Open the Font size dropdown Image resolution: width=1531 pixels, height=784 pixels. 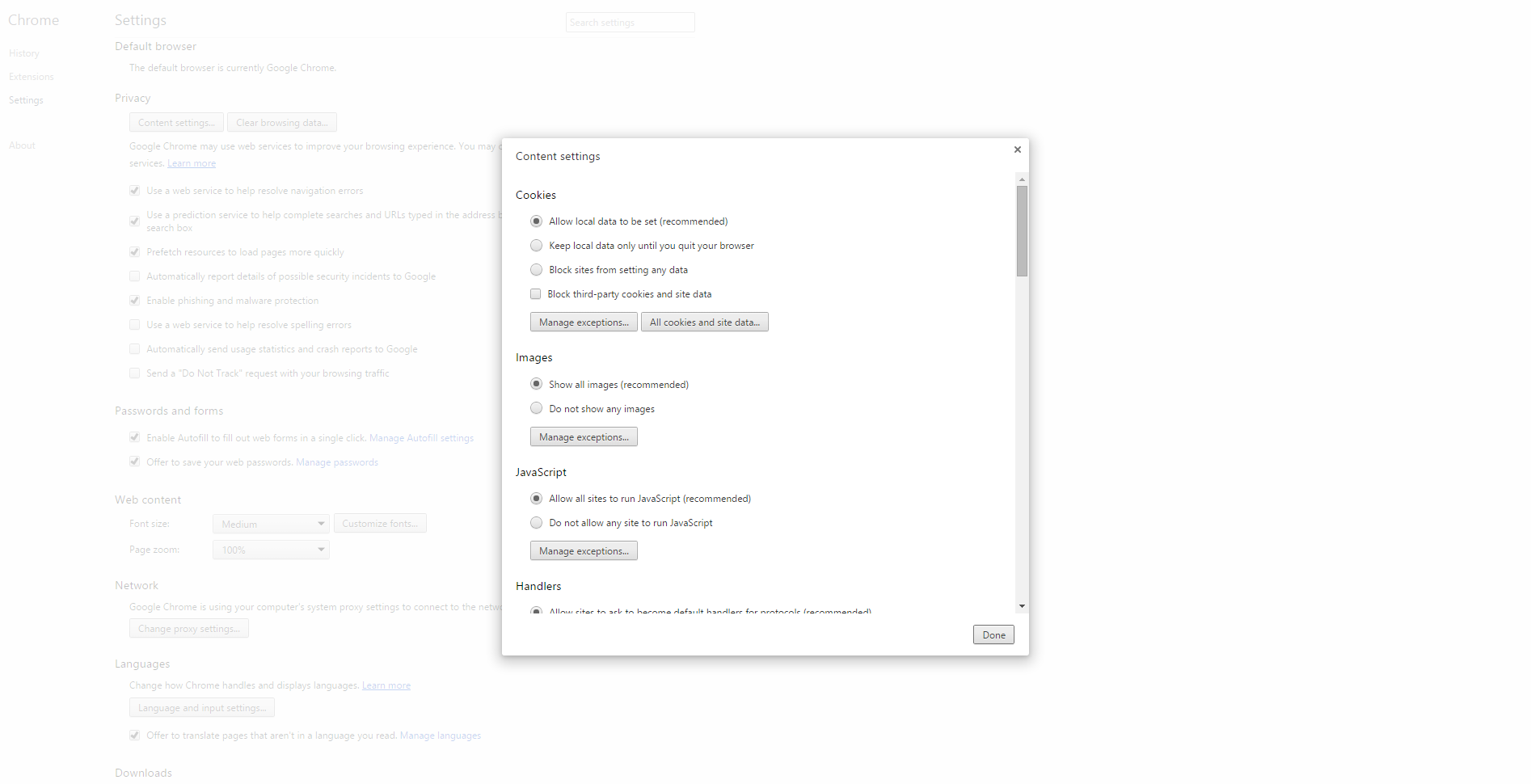tap(271, 524)
